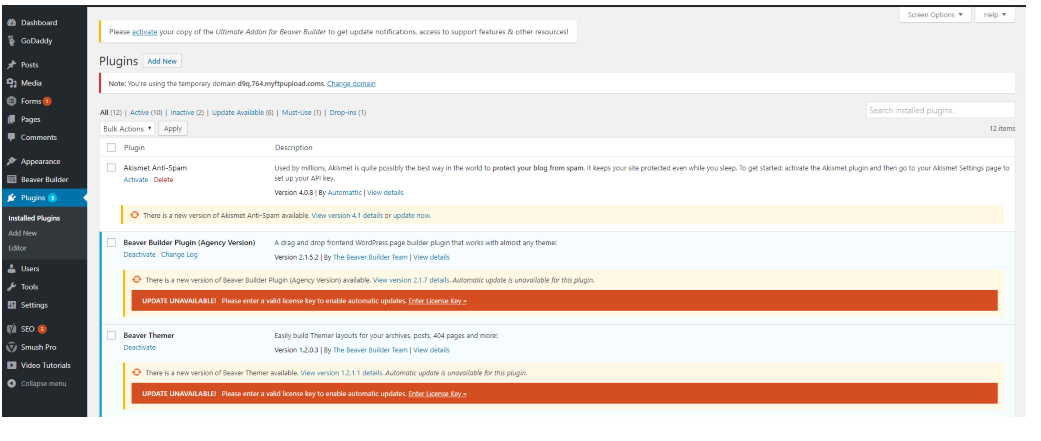
Task: Check the Akismet Anti-Spam checkbox
Action: pos(112,168)
